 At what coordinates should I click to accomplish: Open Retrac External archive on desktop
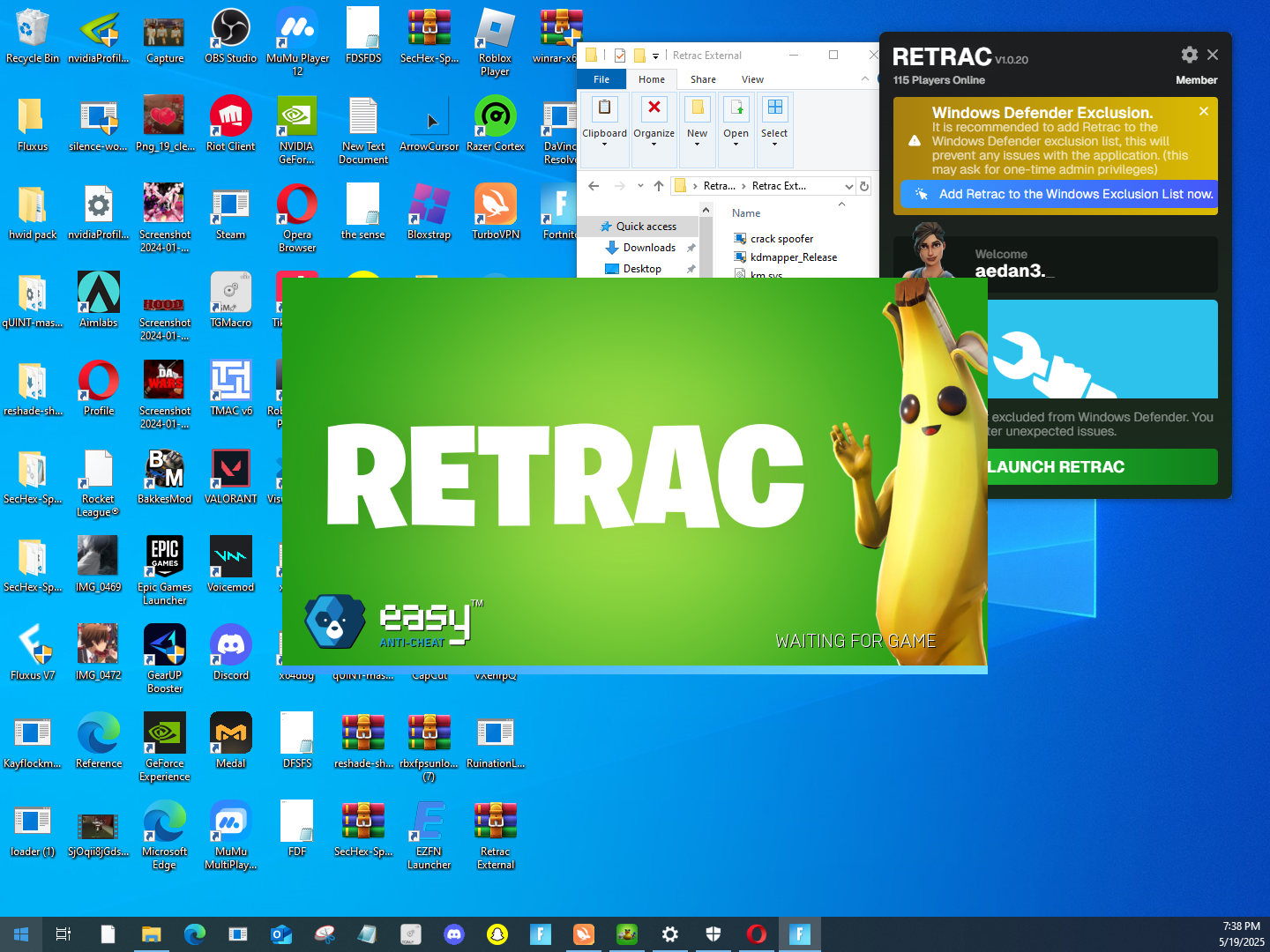(x=496, y=836)
